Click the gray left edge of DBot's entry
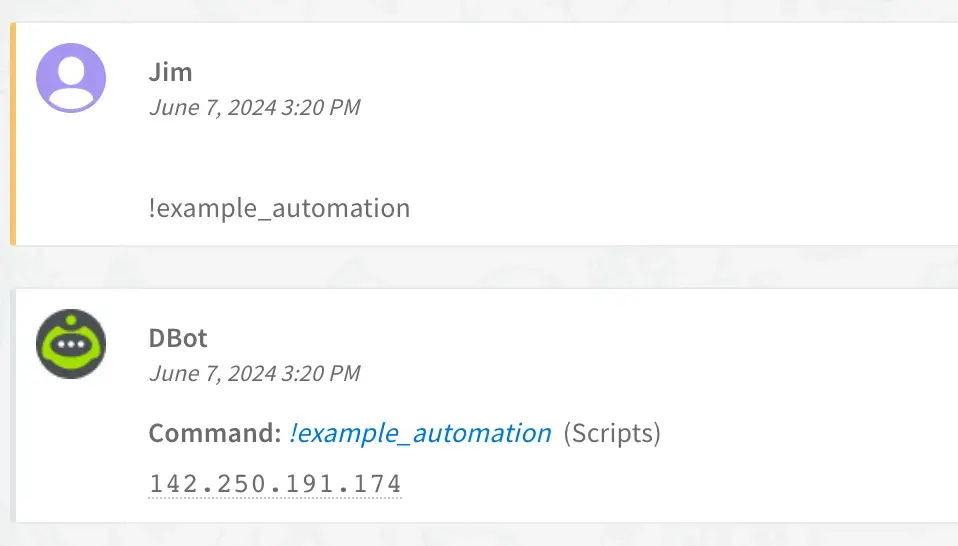Viewport: 958px width, 546px height. 13,406
